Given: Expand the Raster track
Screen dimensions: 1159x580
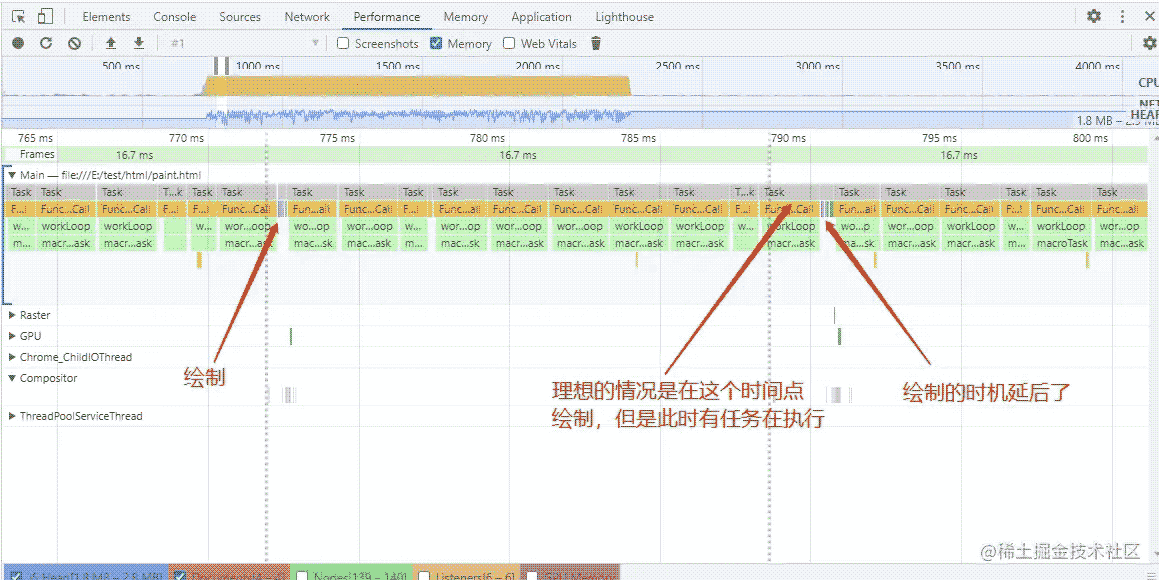Looking at the screenshot, I should tap(12, 315).
